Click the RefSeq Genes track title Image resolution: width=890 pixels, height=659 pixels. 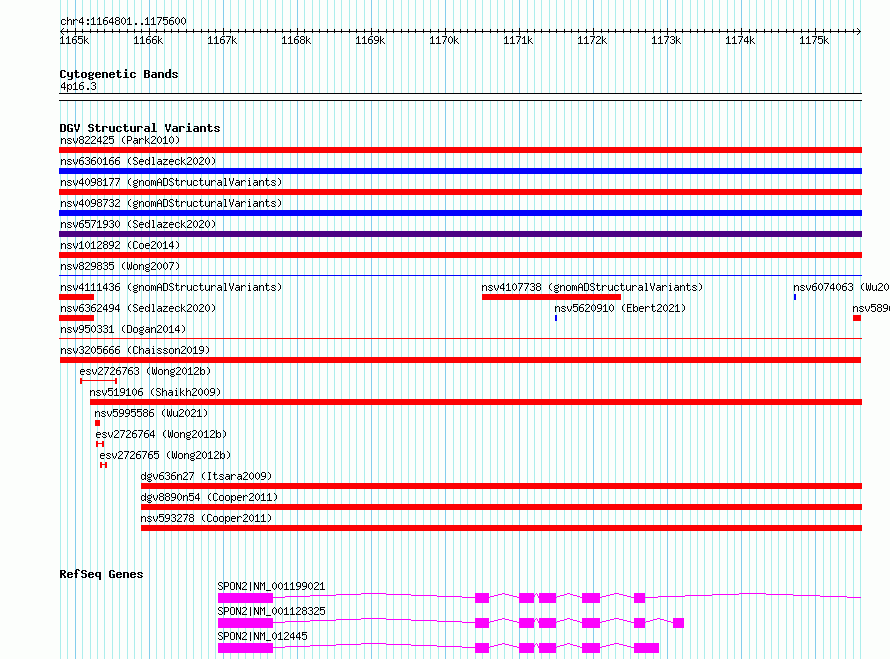click(101, 574)
